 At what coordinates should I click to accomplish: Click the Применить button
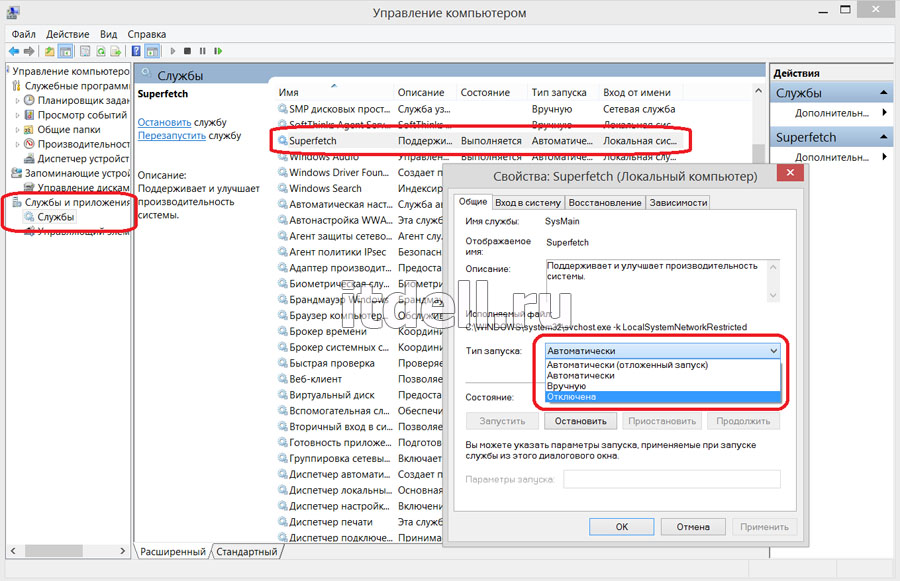pyautogui.click(x=764, y=526)
